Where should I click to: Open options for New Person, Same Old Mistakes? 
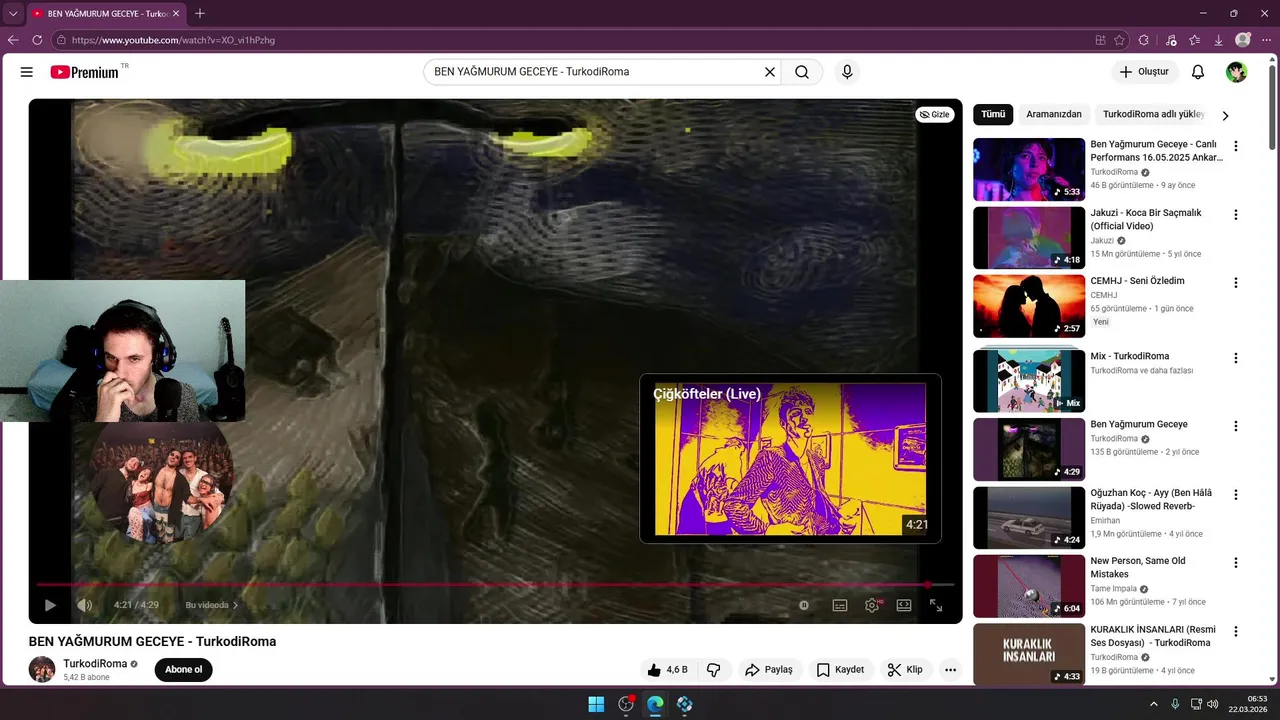1236,563
